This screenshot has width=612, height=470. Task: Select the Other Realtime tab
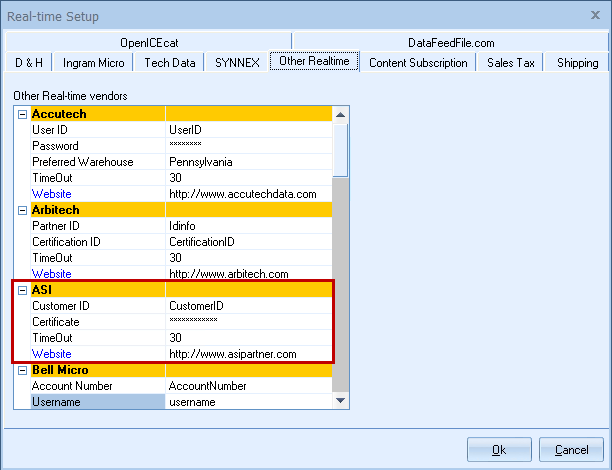[314, 61]
